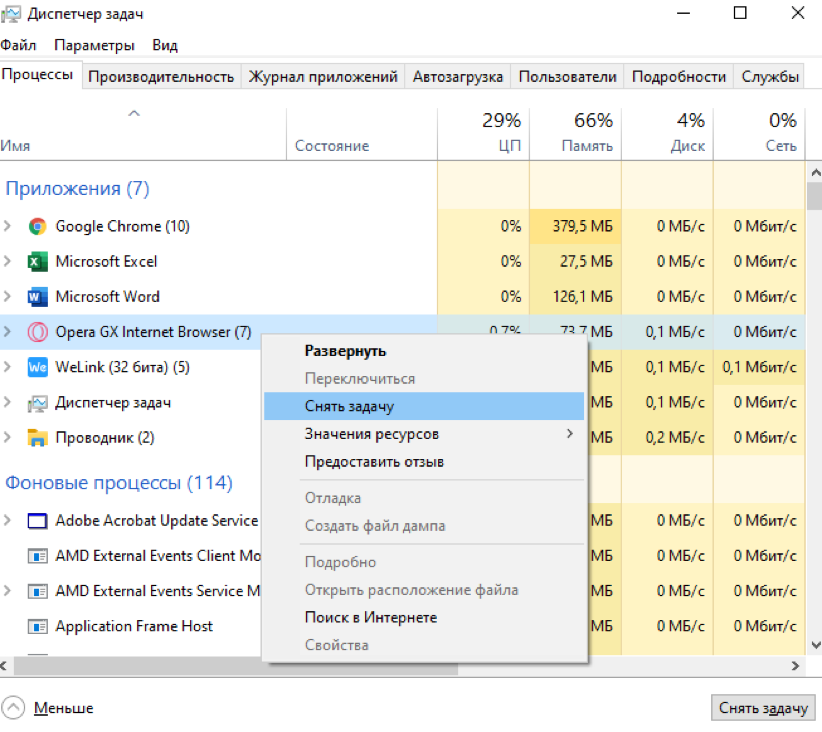Expand the Opera GX Internet Browser group

(x=7, y=332)
